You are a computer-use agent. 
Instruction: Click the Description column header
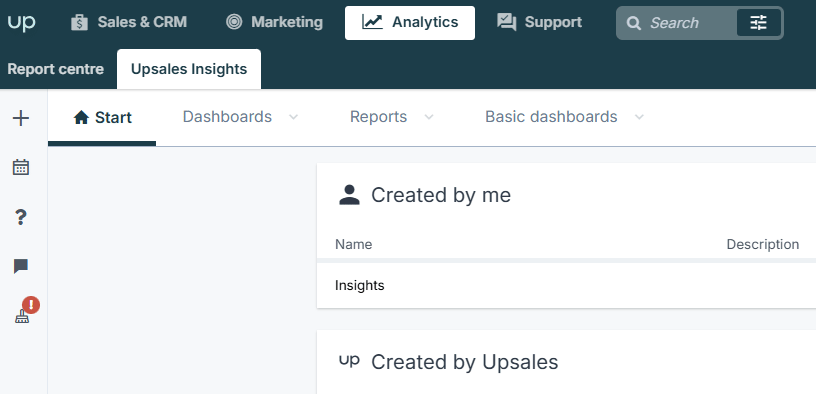point(762,244)
